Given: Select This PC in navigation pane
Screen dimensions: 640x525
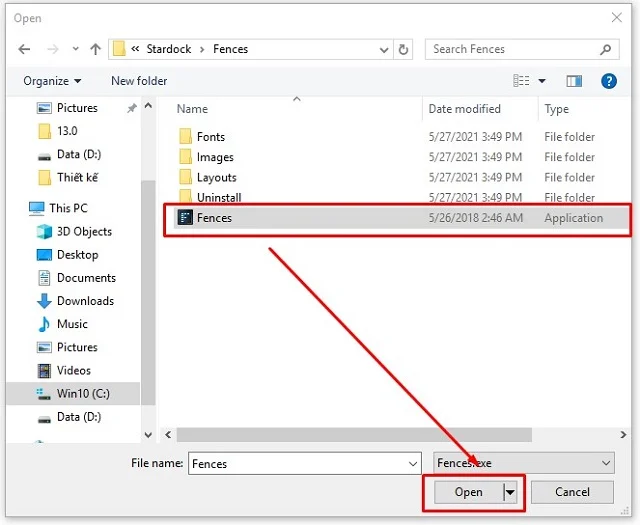Looking at the screenshot, I should point(68,208).
